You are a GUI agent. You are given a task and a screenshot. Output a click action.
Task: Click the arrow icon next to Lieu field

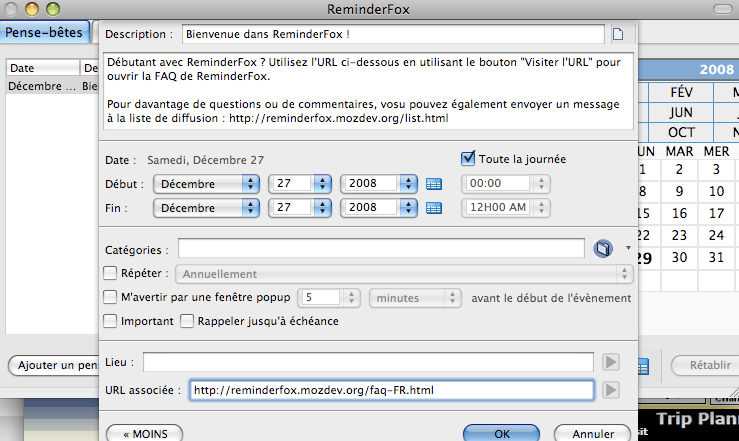tap(609, 361)
